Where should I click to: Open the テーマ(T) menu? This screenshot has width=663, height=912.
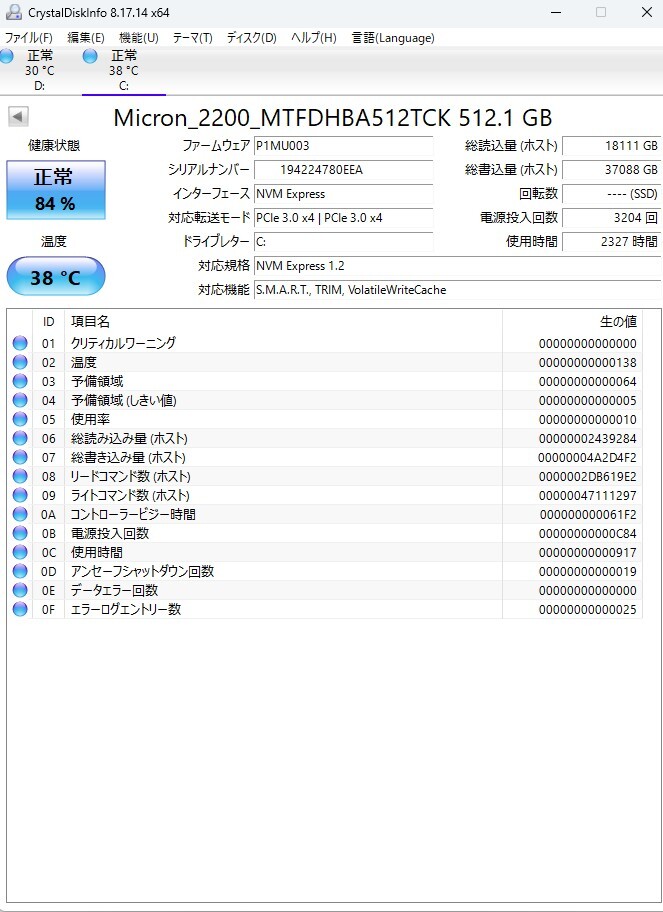193,38
